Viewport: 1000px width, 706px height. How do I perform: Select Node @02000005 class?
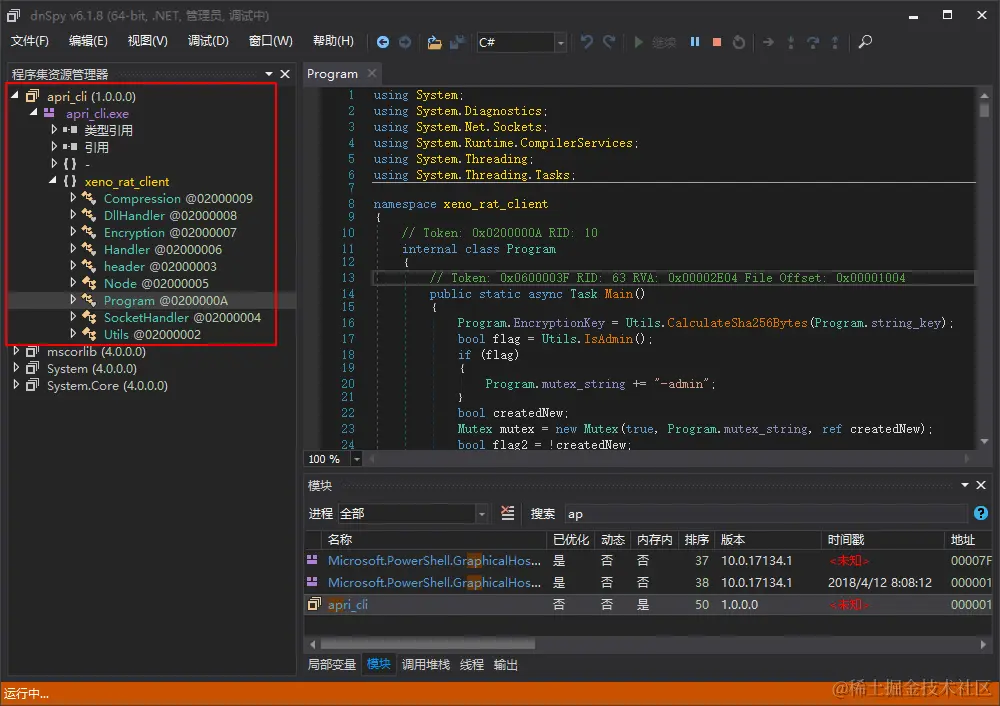pos(156,283)
